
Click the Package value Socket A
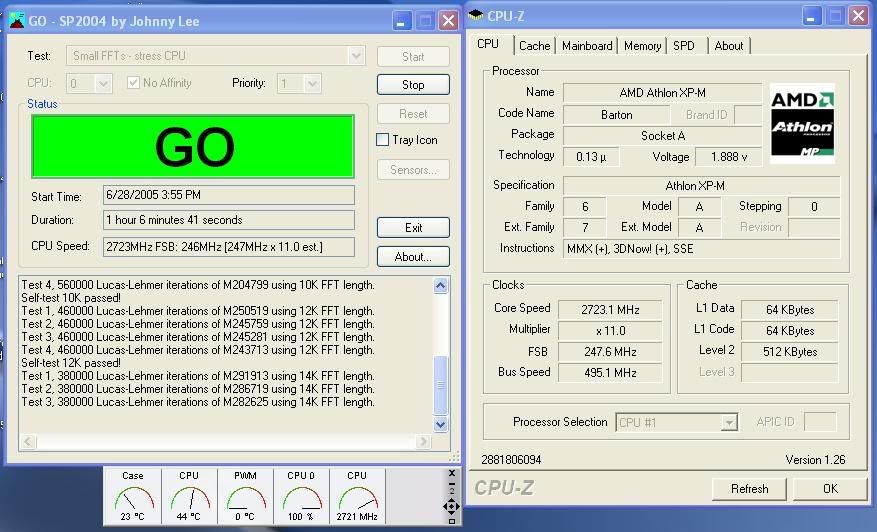pyautogui.click(x=662, y=136)
